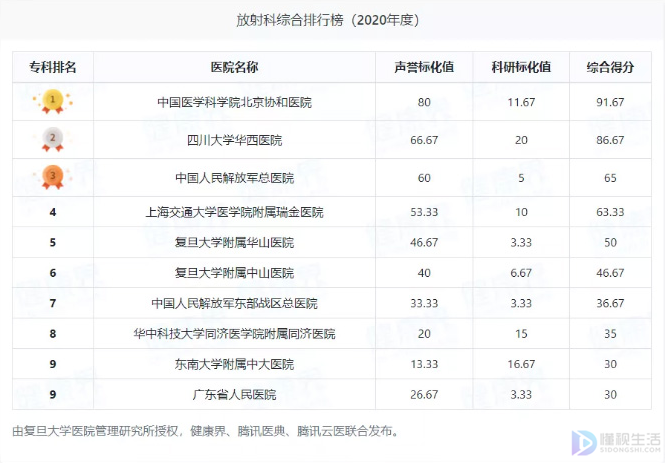Click reputation value 66.67 for 华西医院
This screenshot has height=463, width=665.
424,140
